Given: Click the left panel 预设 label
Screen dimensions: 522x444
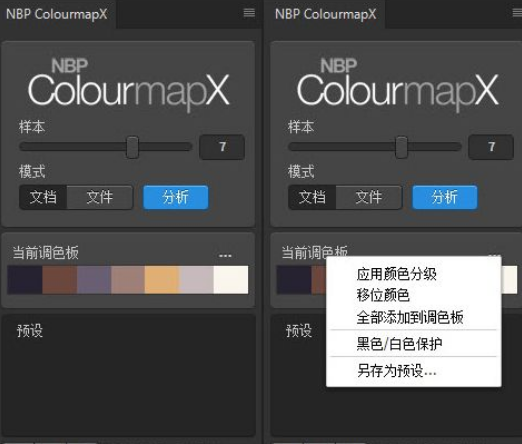Looking at the screenshot, I should 30,331.
